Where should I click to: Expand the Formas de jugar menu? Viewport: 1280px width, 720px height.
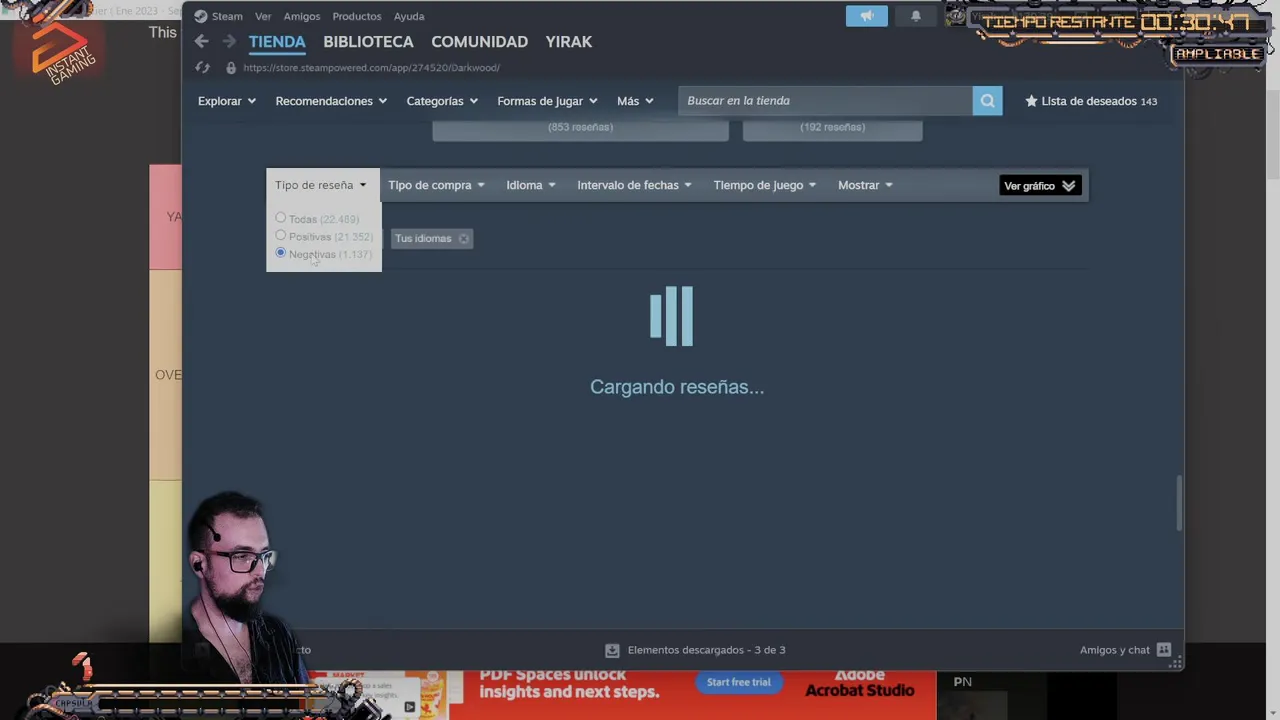click(x=547, y=101)
